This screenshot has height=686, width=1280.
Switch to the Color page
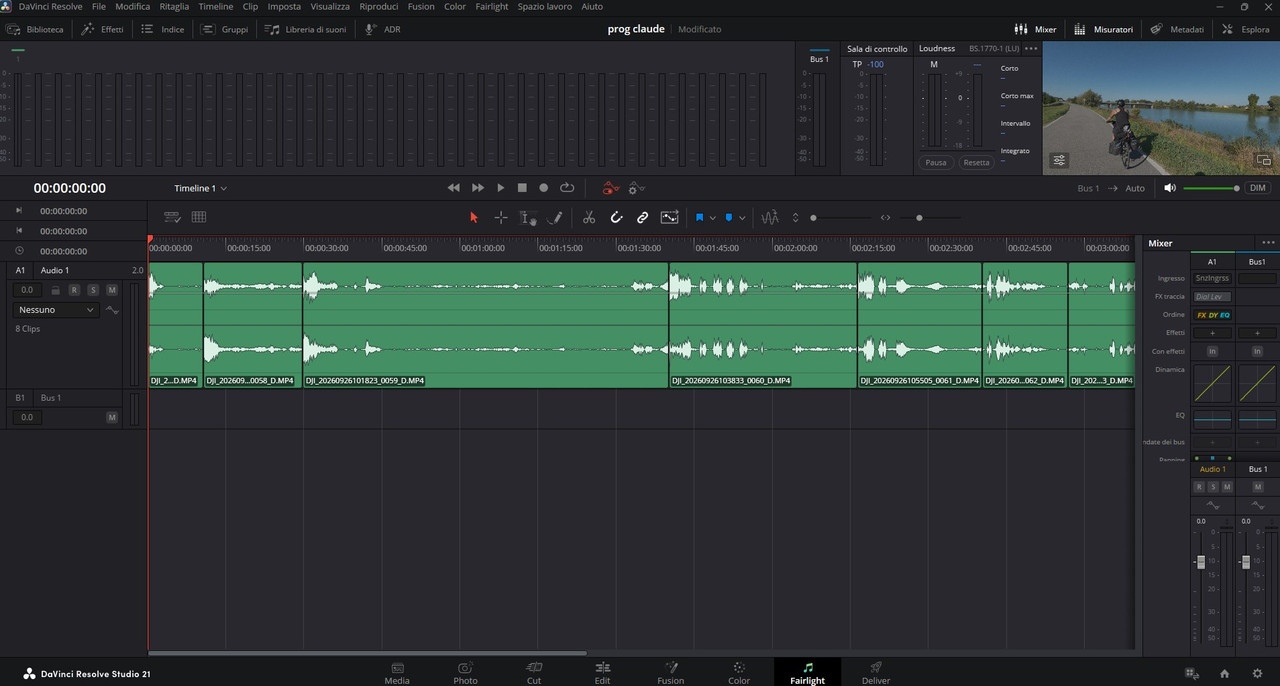739,673
